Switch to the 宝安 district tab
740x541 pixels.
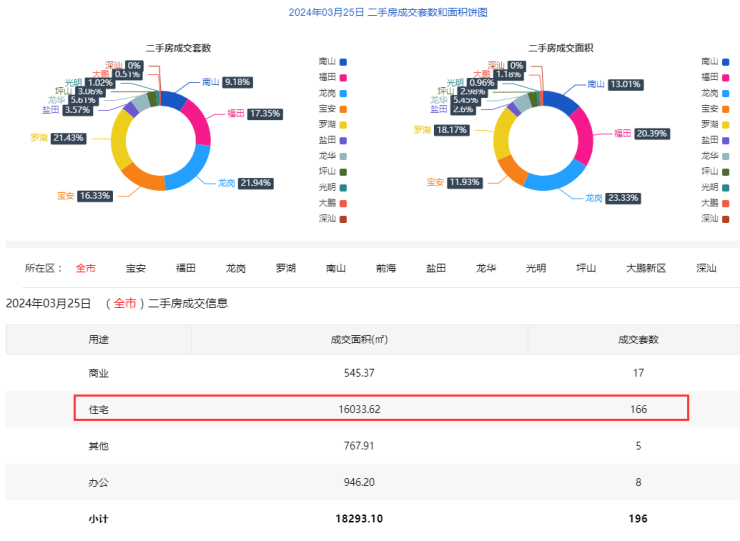coord(136,268)
